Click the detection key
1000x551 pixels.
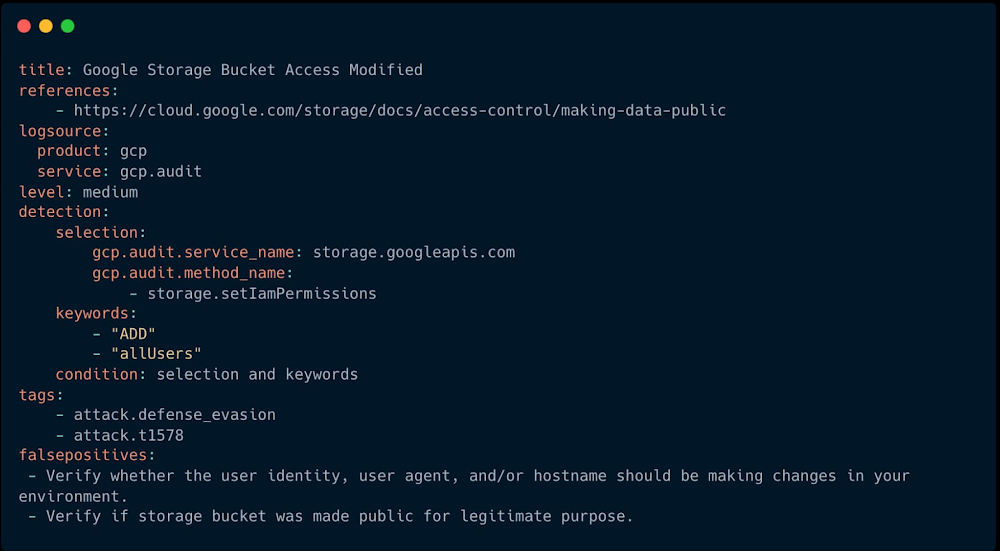click(x=60, y=212)
